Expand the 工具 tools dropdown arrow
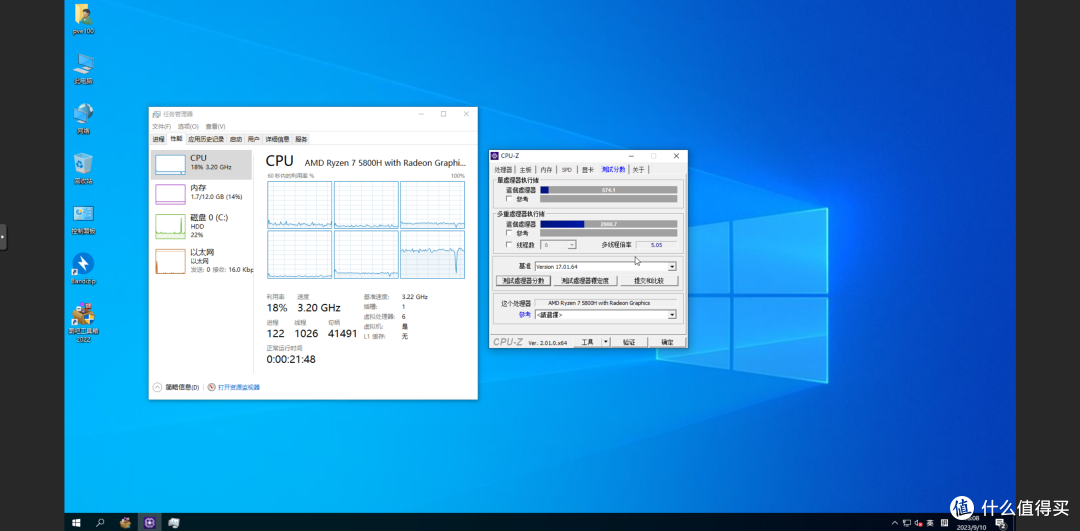Screen dimensions: 1080x531 605,342
